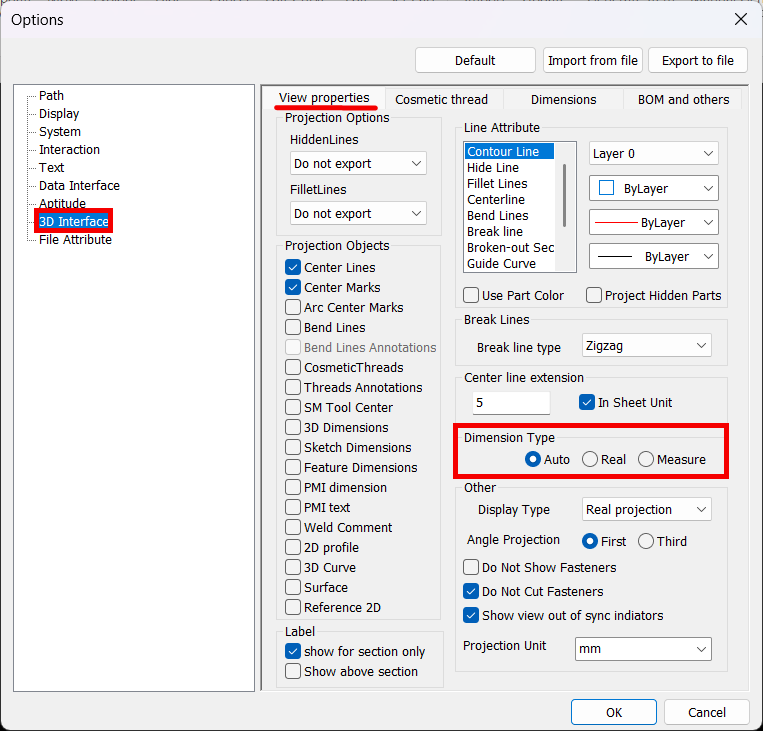Click Import from file button
Screen dimensions: 763x731
(x=593, y=60)
